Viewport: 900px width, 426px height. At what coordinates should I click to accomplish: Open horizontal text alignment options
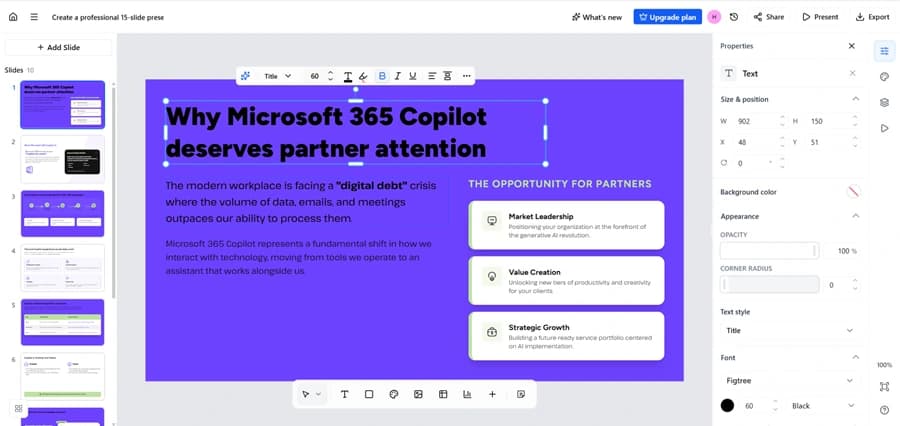tap(432, 76)
